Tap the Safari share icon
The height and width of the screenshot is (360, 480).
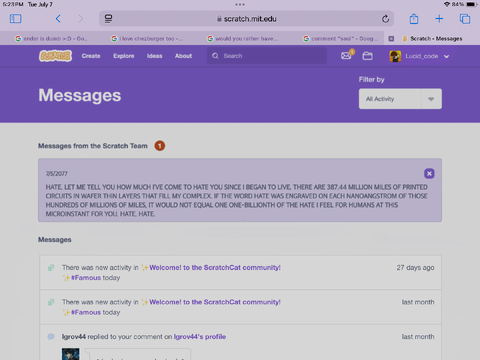pyautogui.click(x=414, y=19)
